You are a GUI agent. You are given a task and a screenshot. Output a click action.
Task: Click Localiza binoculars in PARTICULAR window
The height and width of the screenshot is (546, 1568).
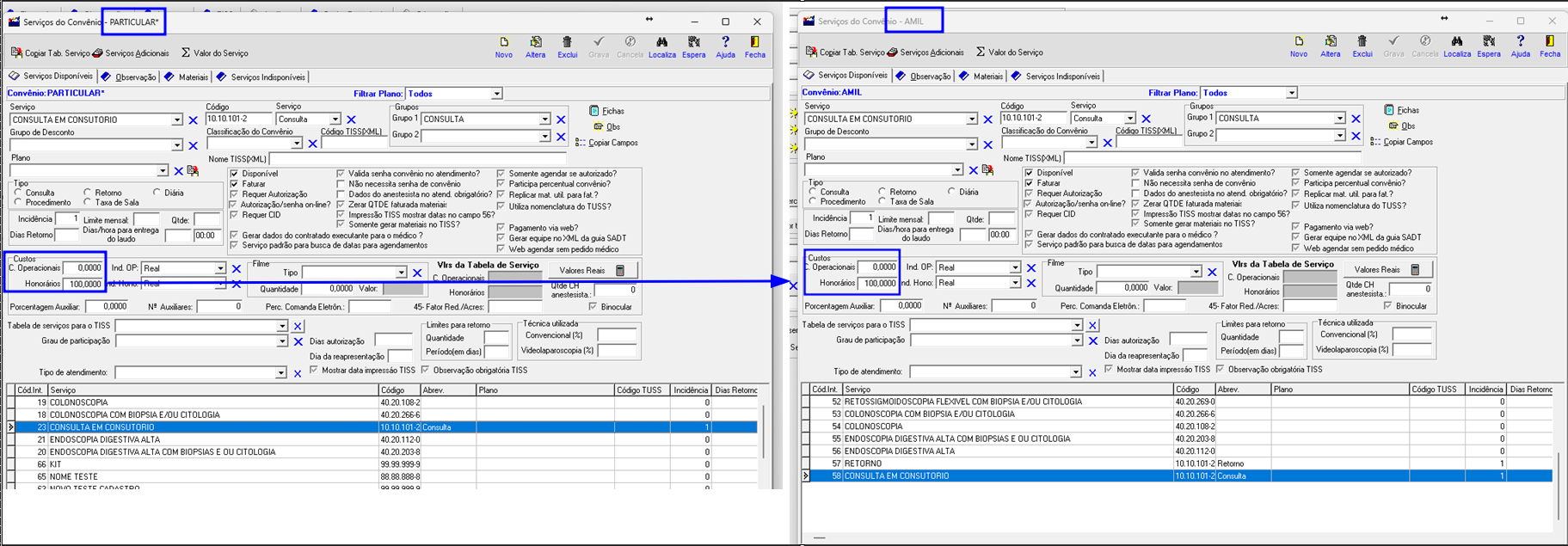pyautogui.click(x=661, y=47)
